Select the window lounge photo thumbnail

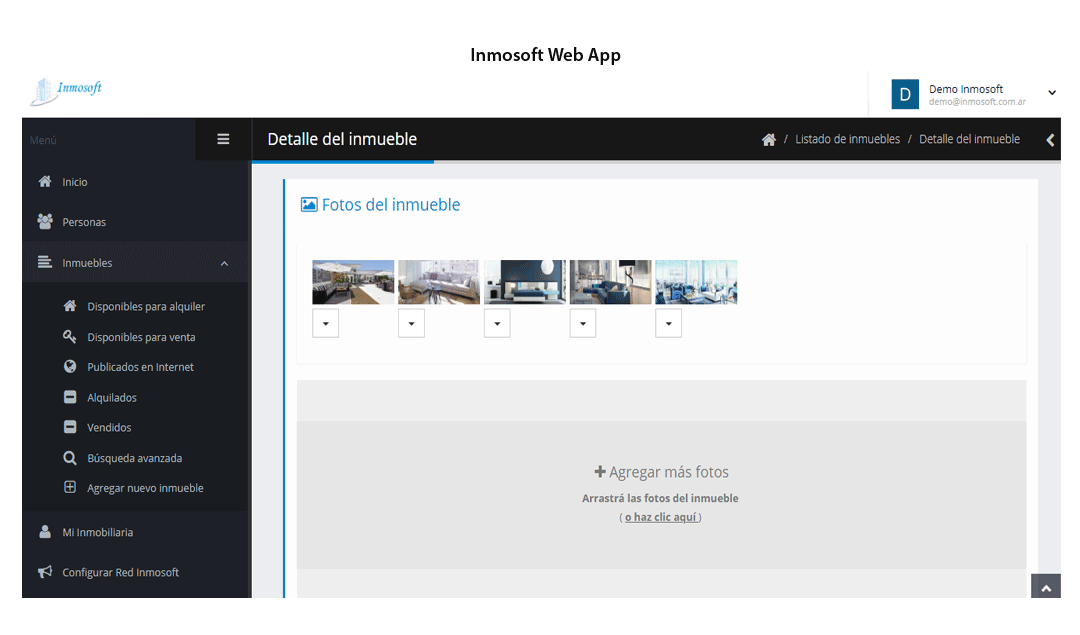[x=696, y=282]
